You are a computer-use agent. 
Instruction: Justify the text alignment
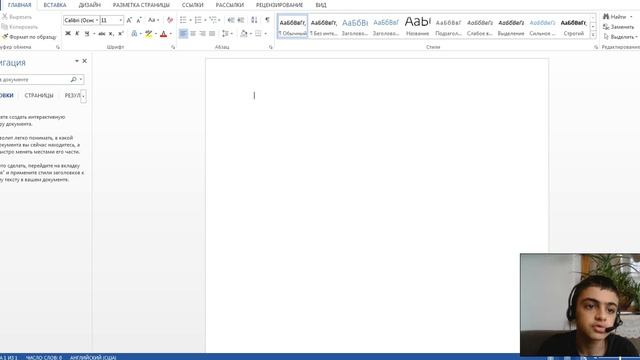click(x=212, y=33)
